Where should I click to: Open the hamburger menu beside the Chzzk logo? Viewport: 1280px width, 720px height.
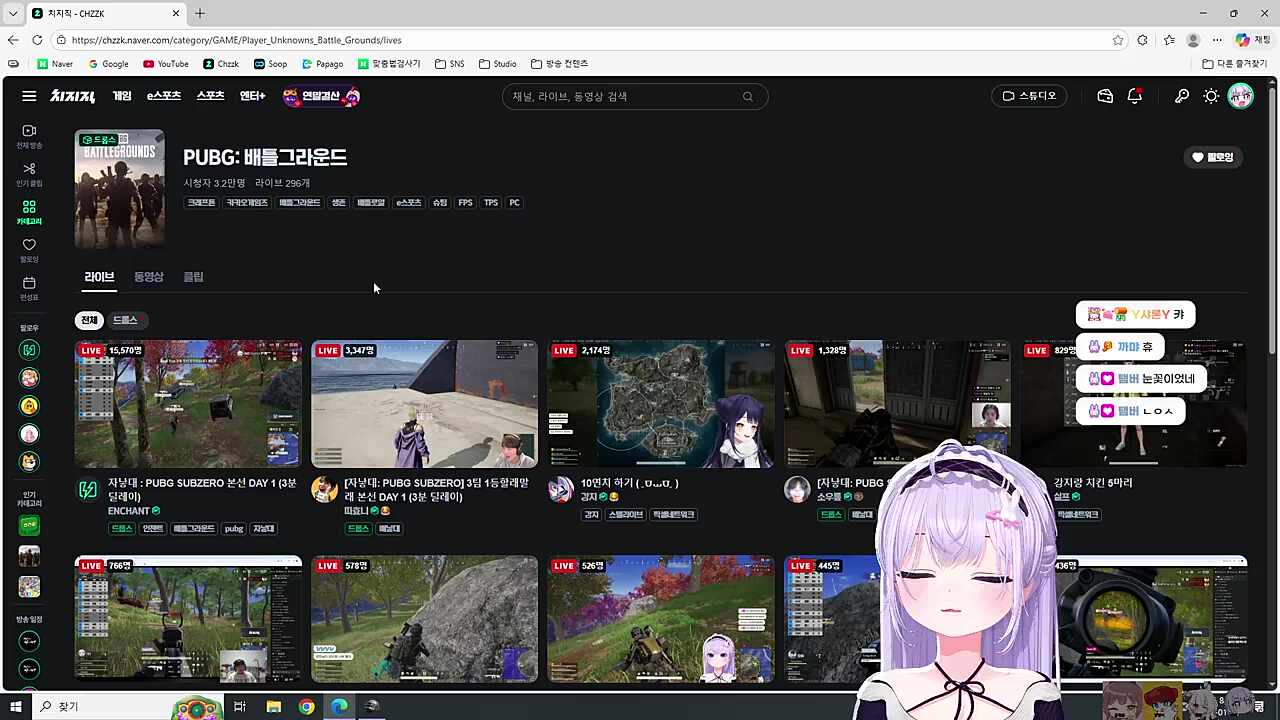click(x=29, y=96)
